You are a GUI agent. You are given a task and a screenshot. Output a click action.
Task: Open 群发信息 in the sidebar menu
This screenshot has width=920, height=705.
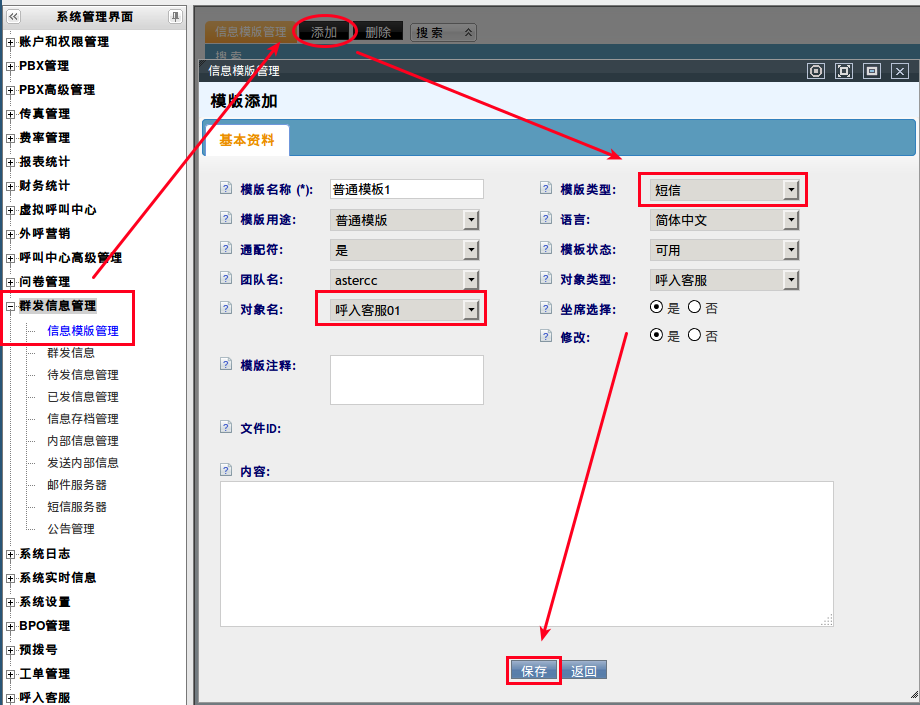pos(71,353)
